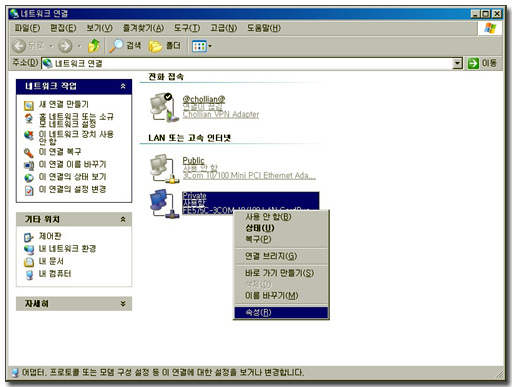Choose 상태(U) in context menu
512x387 pixels.
click(281, 228)
